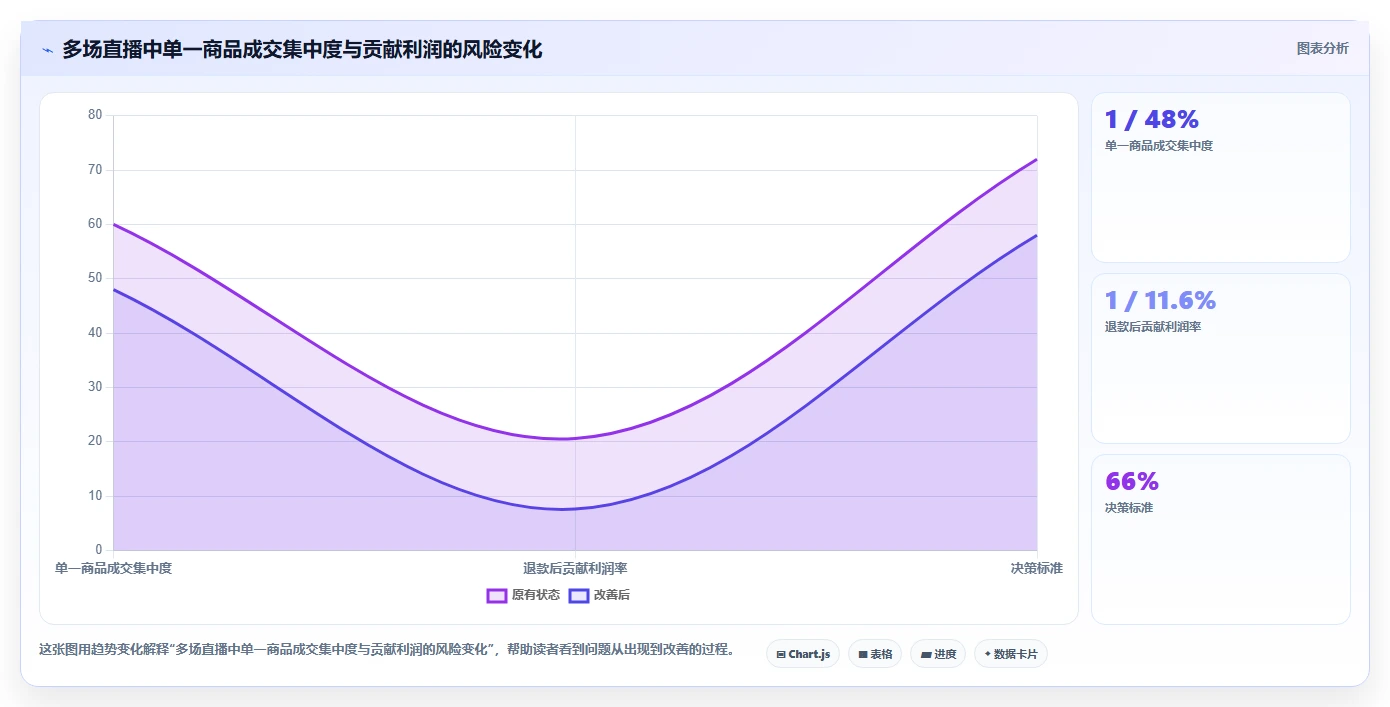Click the lightning icon beside the title
Viewport: 1390px width, 707px height.
pyautogui.click(x=47, y=50)
